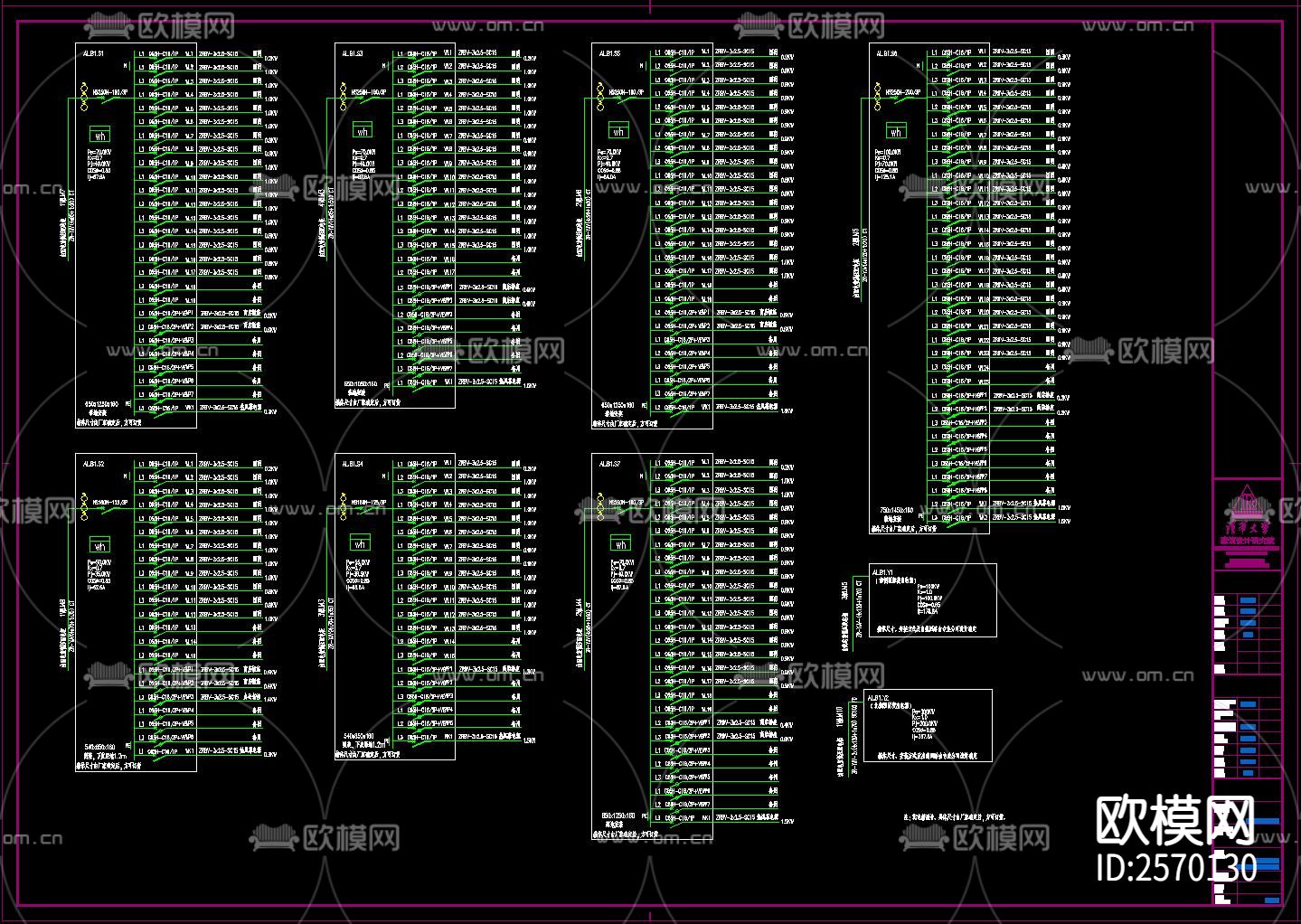Pick the yellow transformer symbol in panel ALB1.S6
This screenshot has width=1301, height=924.
pos(877,95)
